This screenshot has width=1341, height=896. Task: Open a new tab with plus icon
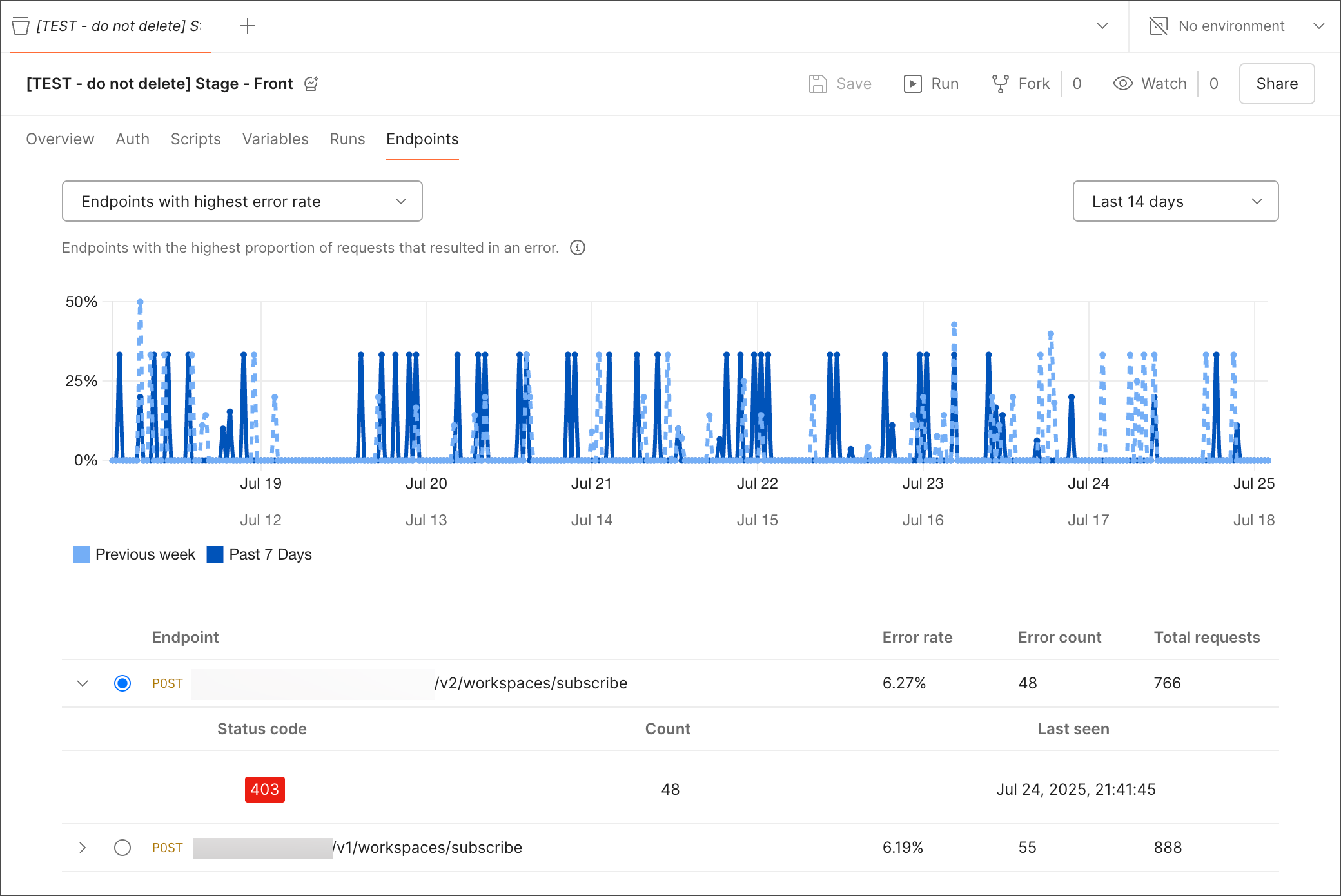pos(248,26)
